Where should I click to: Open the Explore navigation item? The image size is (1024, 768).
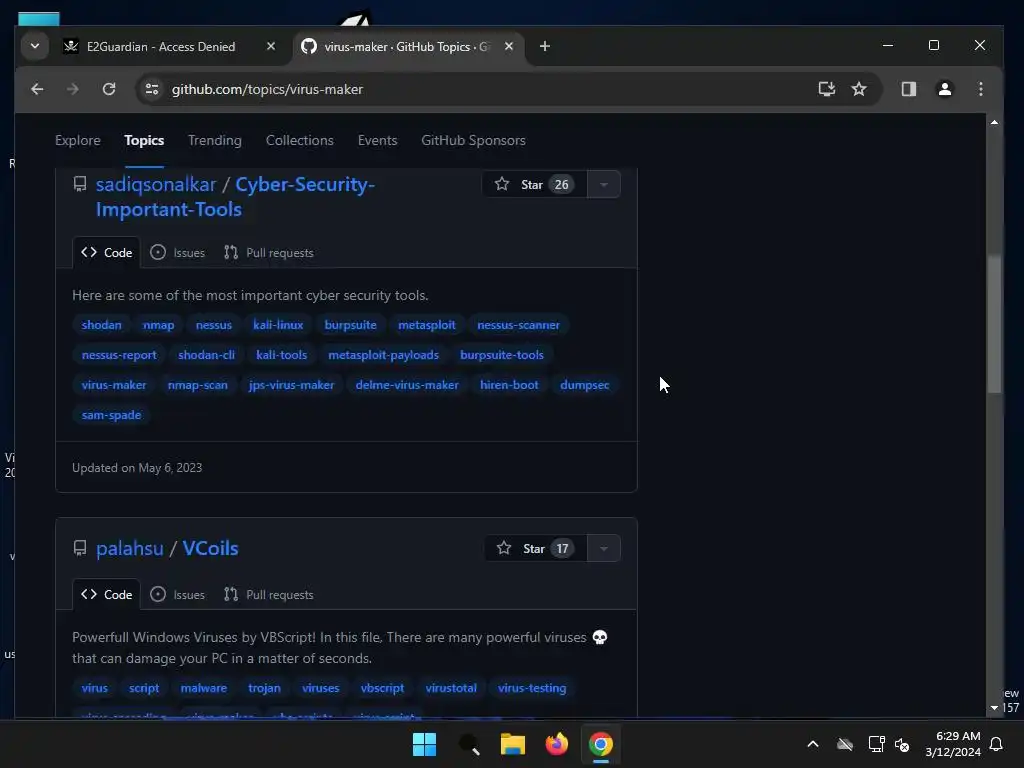coord(78,140)
